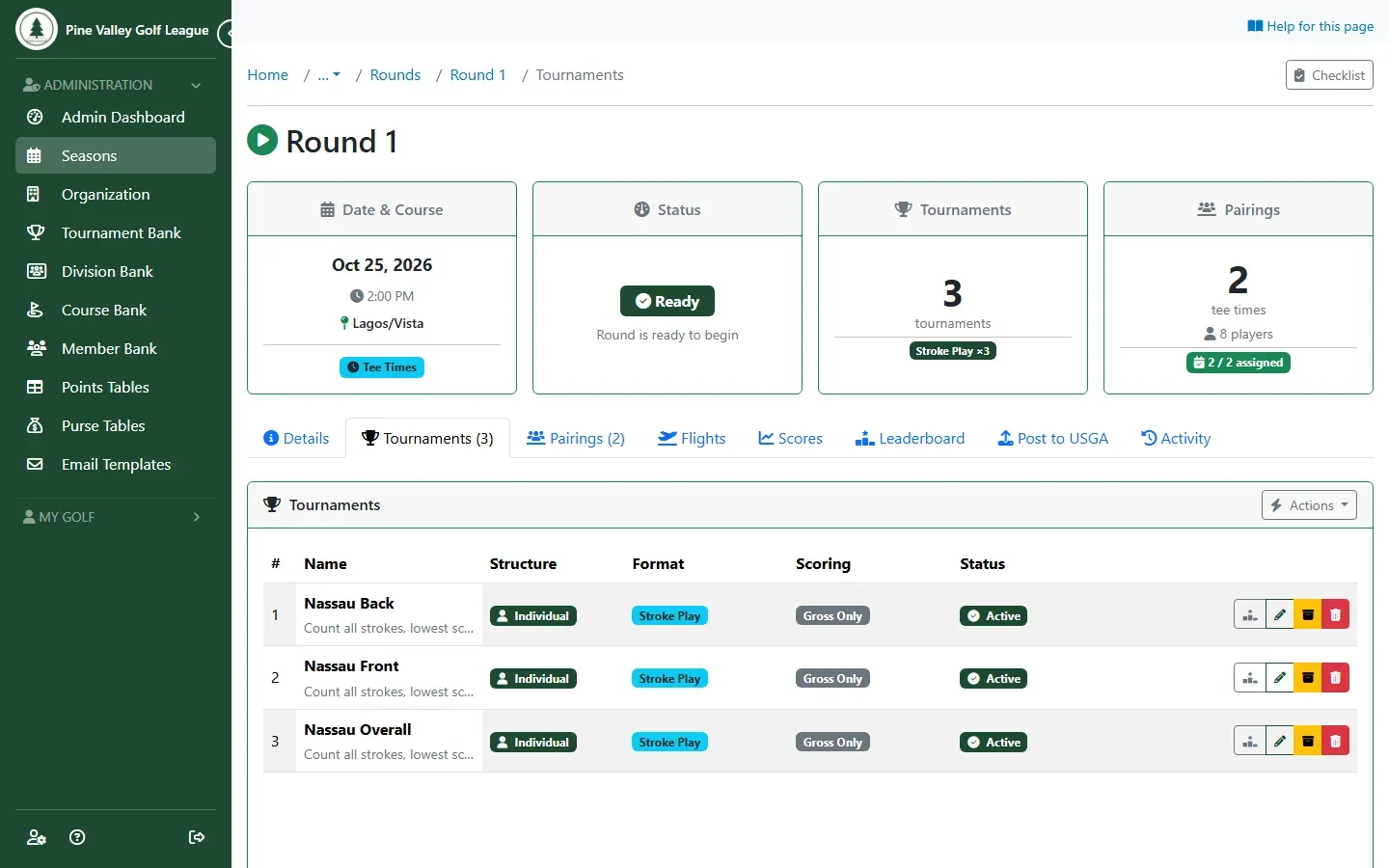Open the Tournament Bank
This screenshot has width=1389, height=868.
click(x=116, y=232)
